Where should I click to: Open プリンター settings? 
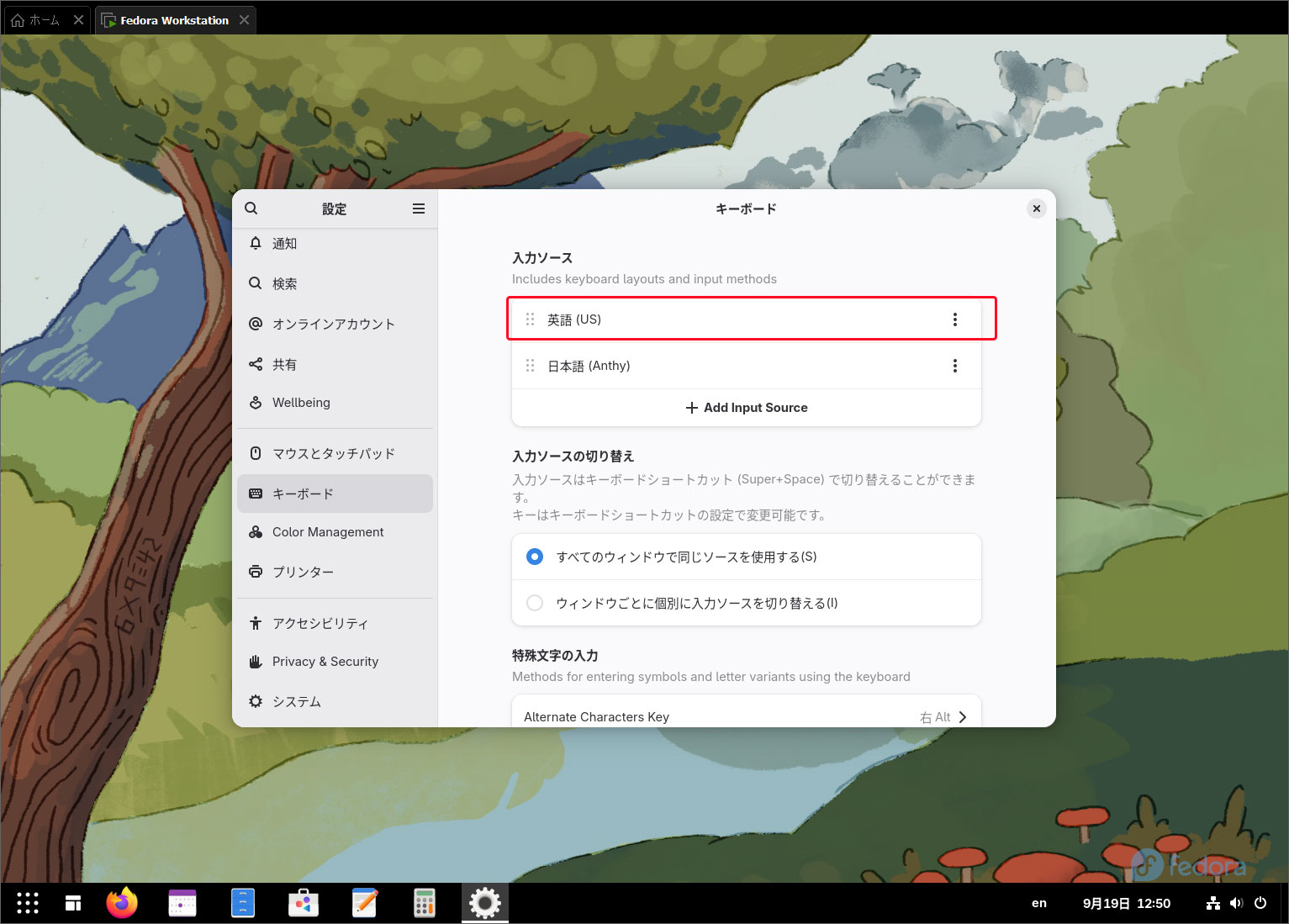(335, 572)
